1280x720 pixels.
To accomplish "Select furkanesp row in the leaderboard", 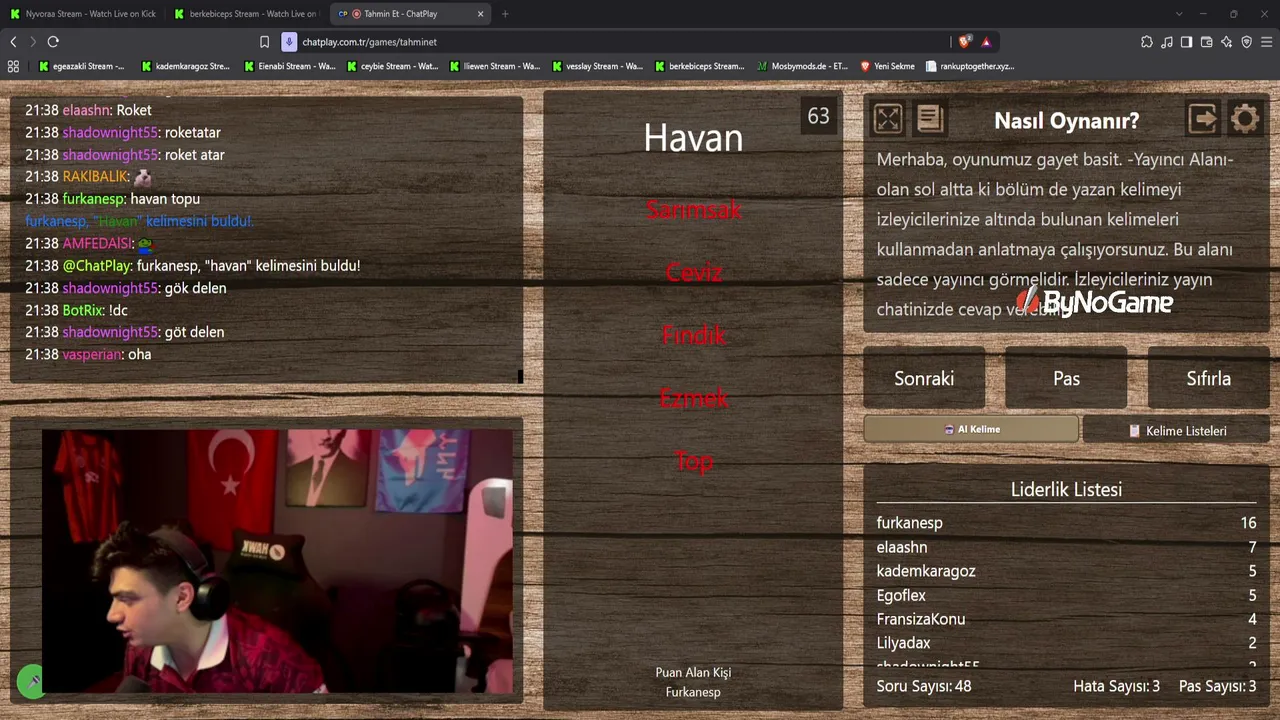I will (x=1066, y=523).
